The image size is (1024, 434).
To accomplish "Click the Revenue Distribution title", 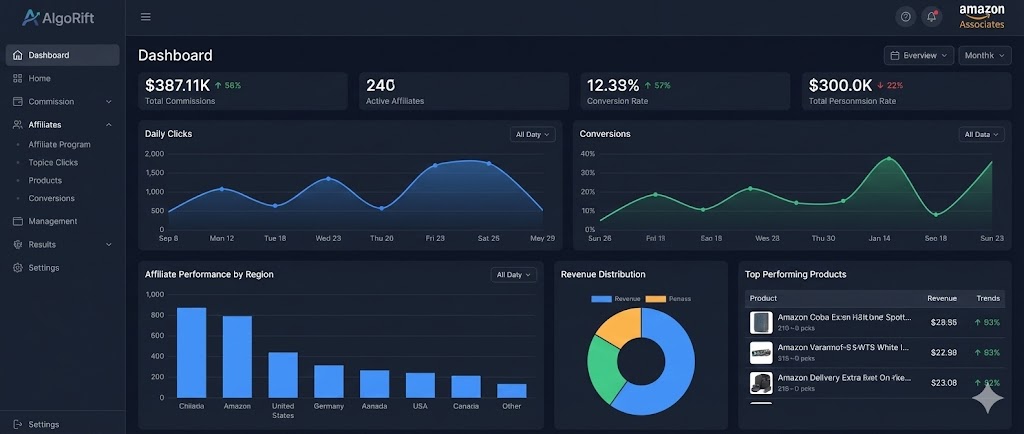I will point(603,274).
